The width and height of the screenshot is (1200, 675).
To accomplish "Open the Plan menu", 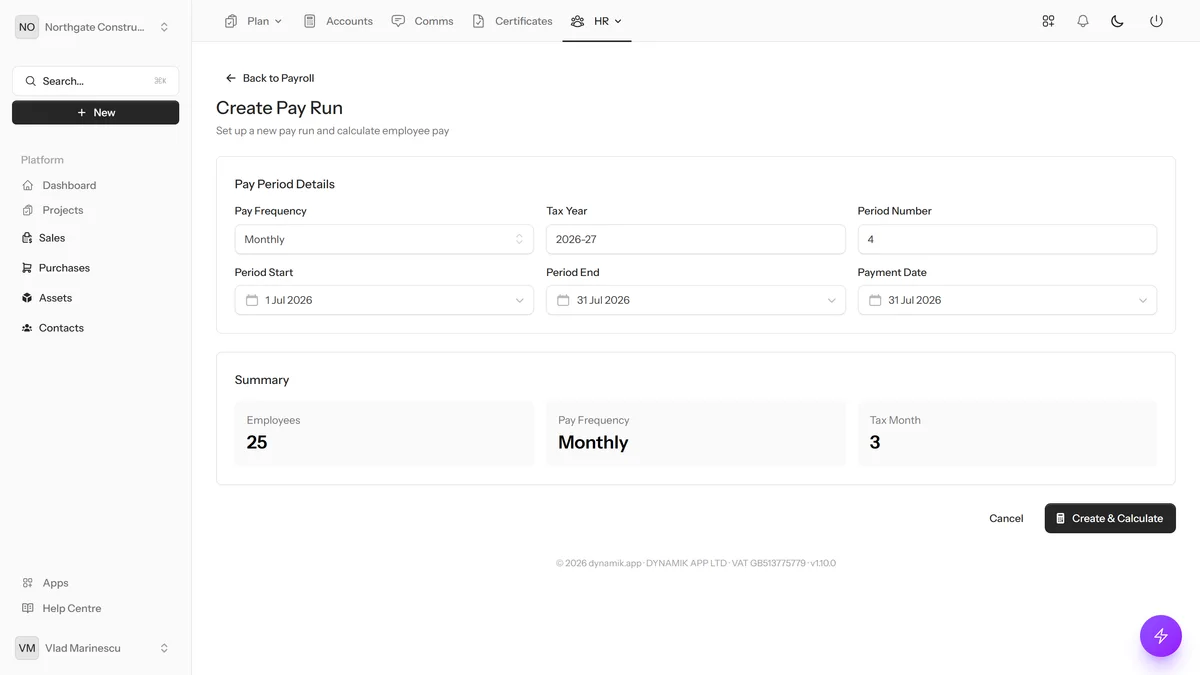I will click(254, 21).
